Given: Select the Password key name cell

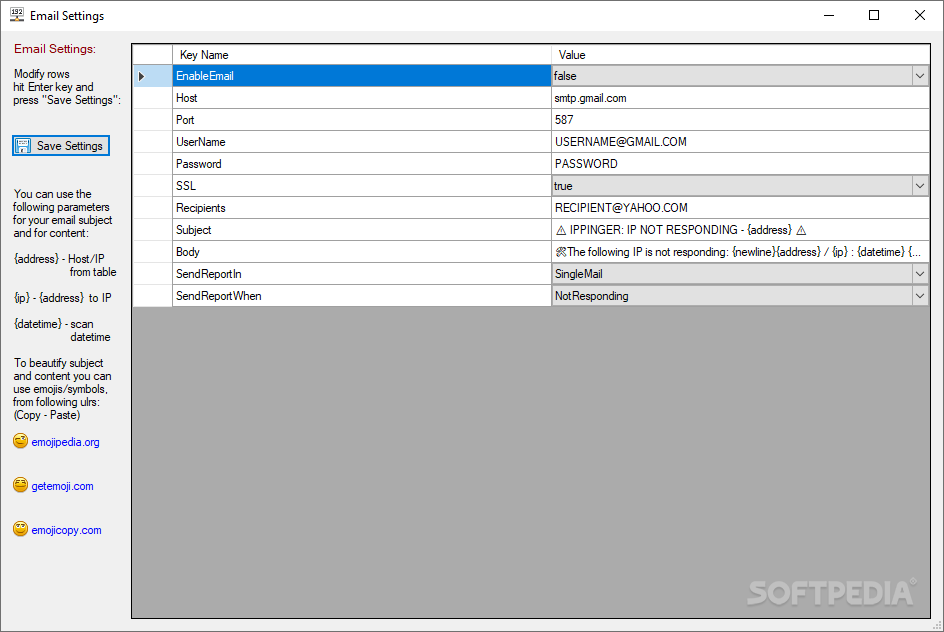Looking at the screenshot, I should [x=362, y=164].
